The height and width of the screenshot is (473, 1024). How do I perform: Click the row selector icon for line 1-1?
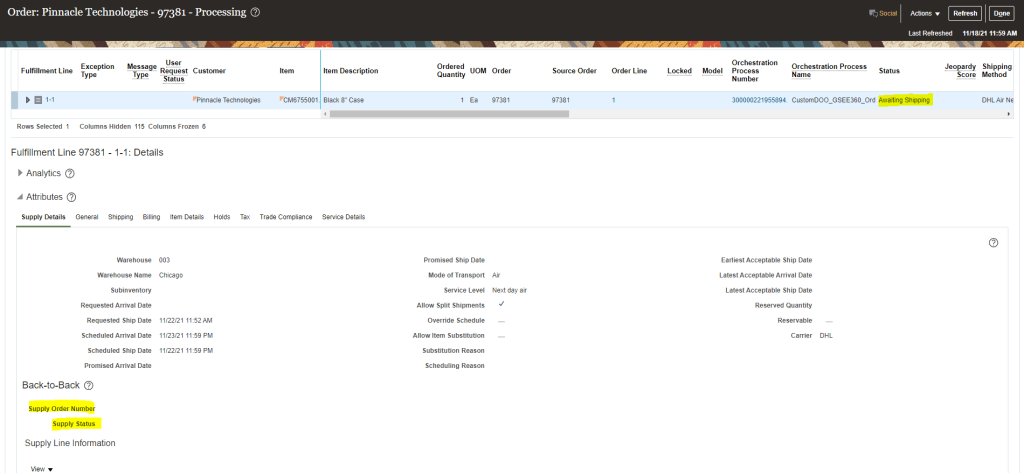38,100
